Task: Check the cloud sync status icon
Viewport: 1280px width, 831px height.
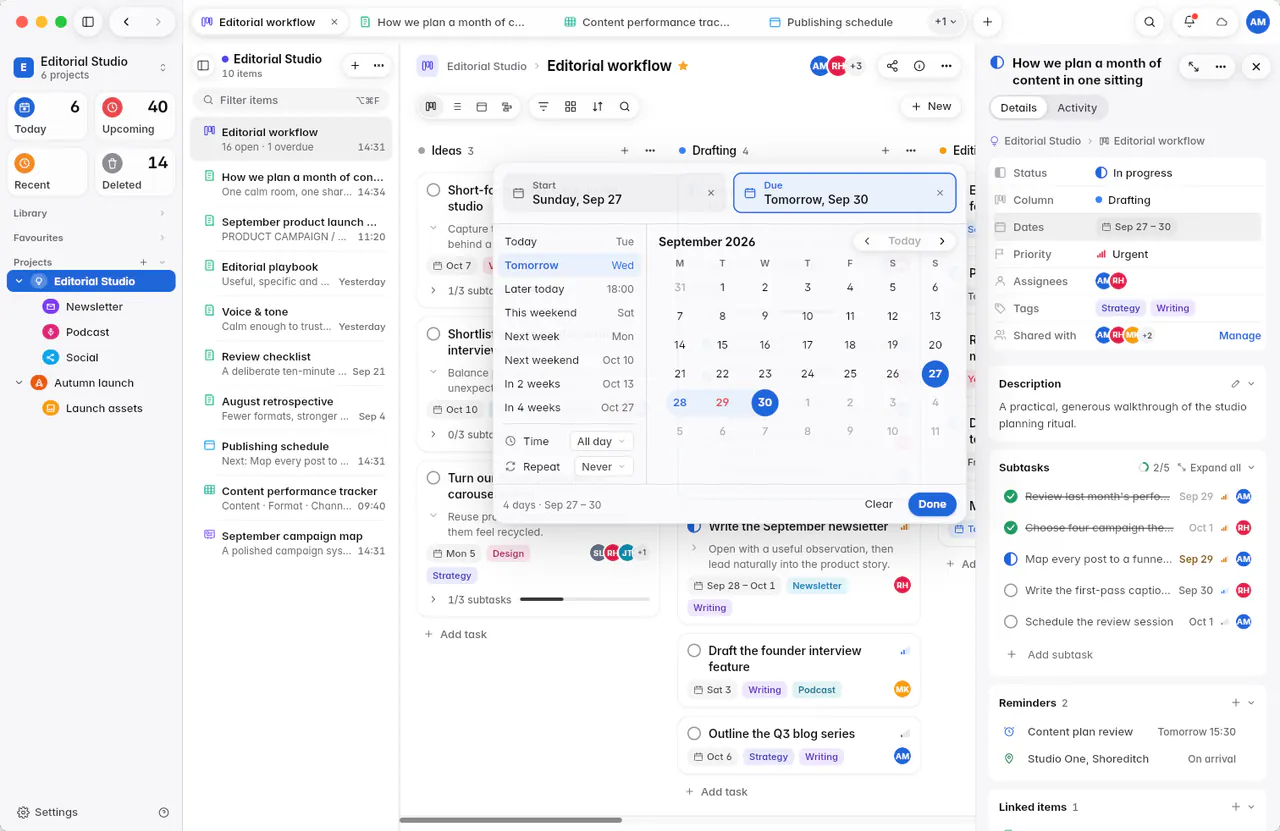Action: click(1221, 22)
